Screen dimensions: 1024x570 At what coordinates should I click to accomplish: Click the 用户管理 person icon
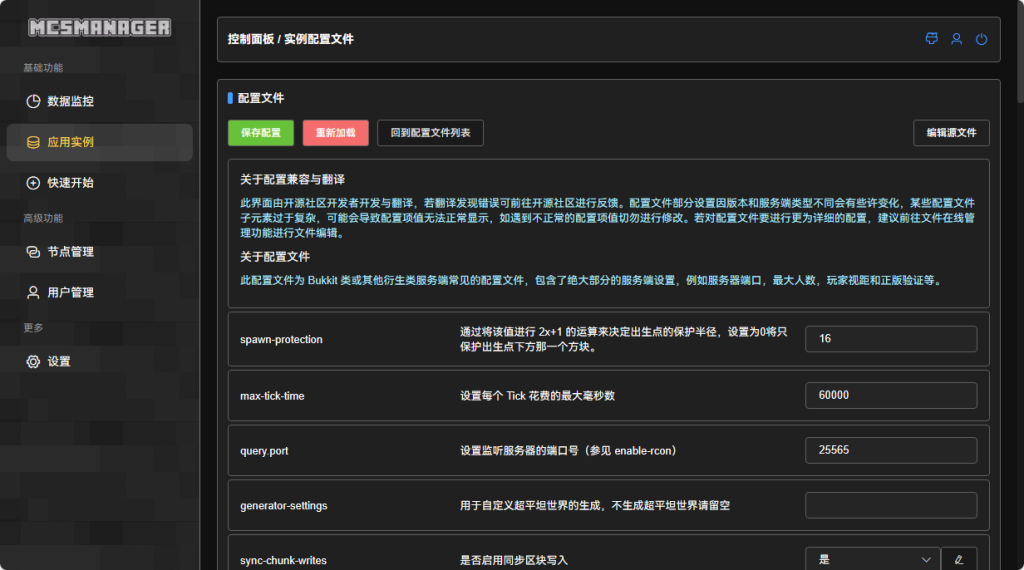(x=33, y=293)
